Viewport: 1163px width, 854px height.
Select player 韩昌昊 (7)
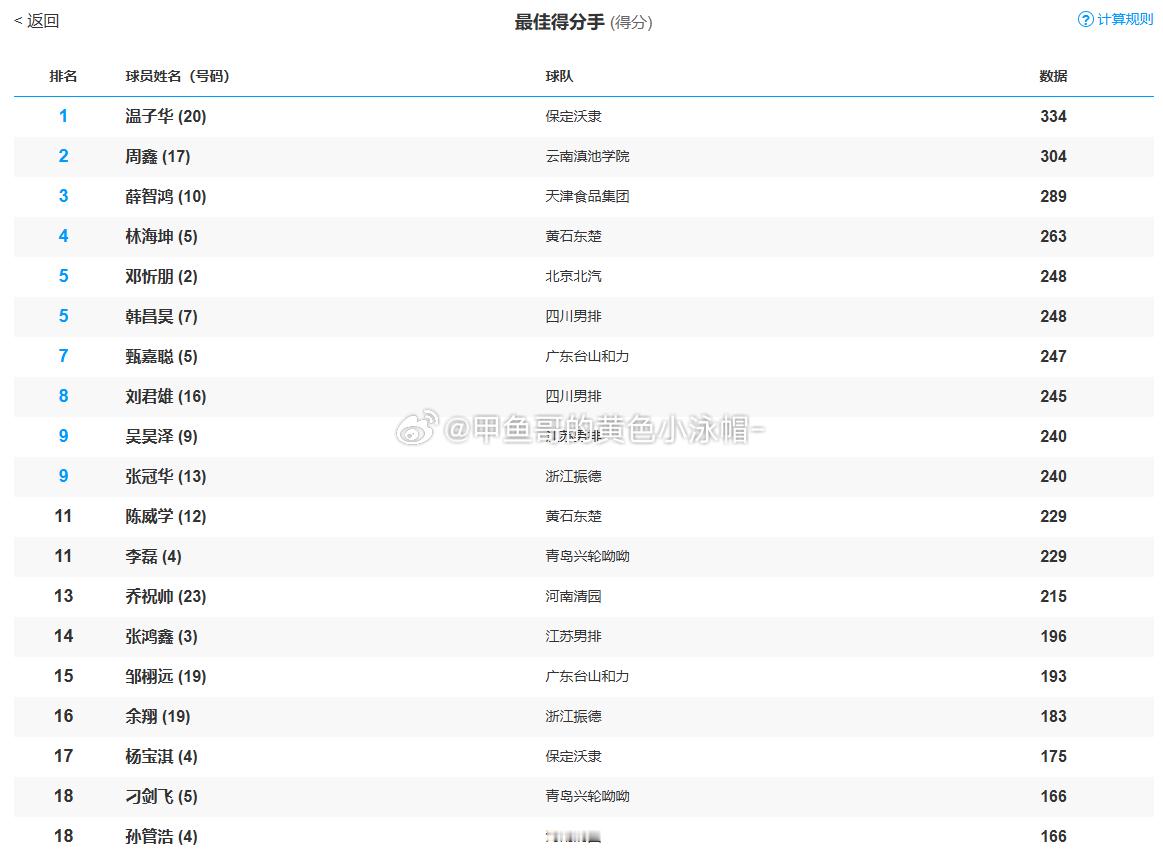point(161,317)
